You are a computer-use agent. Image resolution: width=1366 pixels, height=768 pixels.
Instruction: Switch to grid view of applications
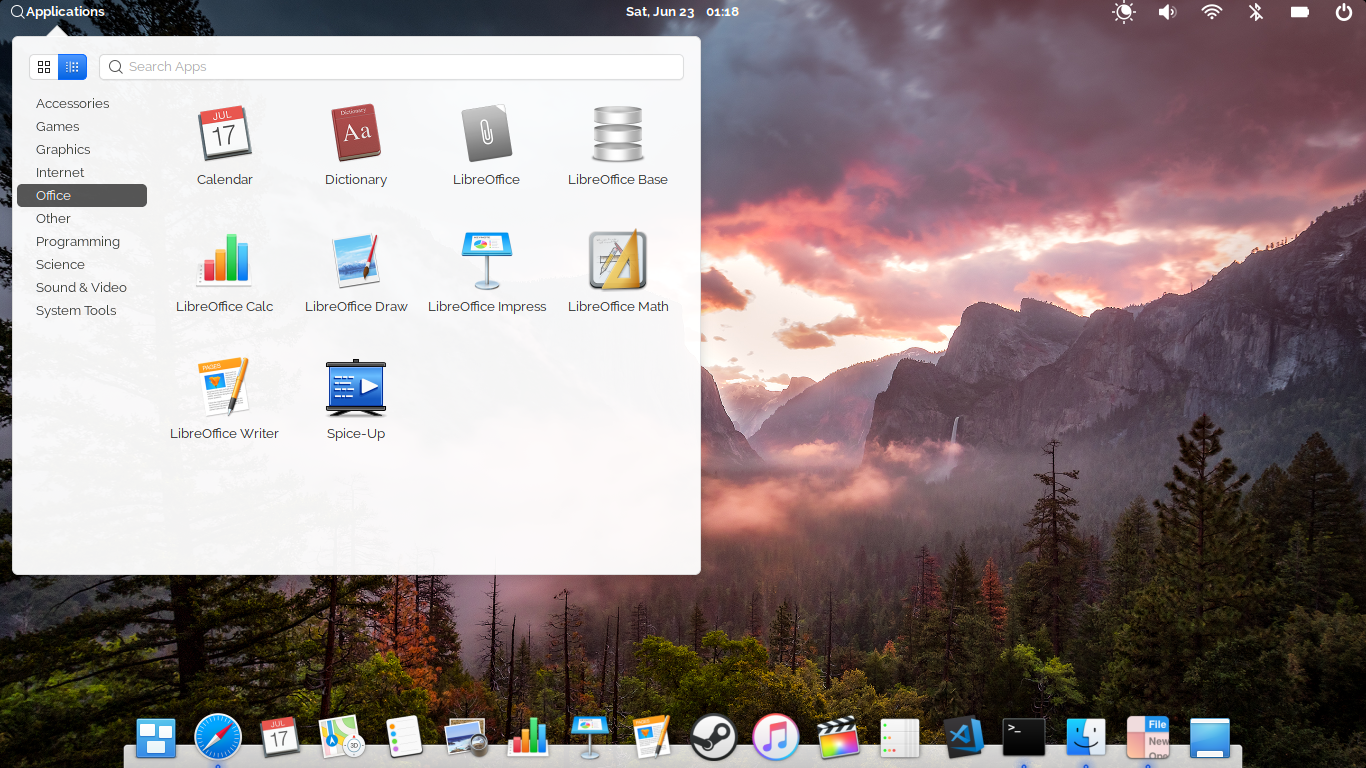[x=43, y=67]
